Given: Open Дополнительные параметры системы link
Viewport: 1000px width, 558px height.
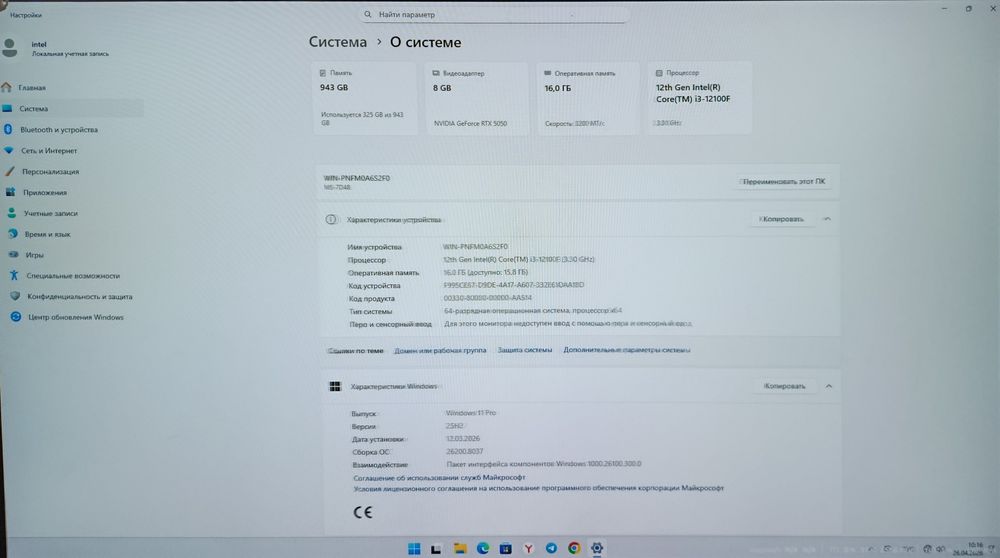Looking at the screenshot, I should point(626,349).
